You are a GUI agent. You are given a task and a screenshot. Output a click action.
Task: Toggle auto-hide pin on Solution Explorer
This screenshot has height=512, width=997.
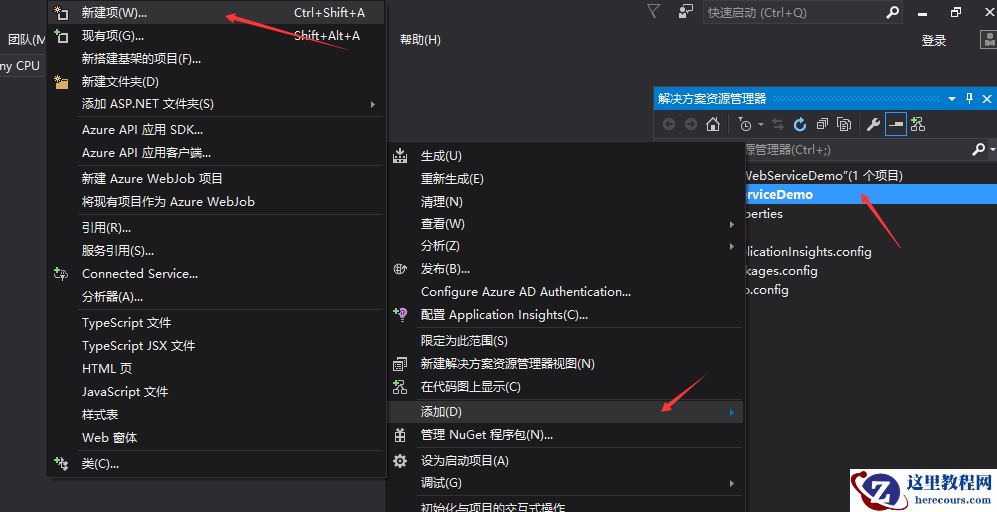[969, 98]
